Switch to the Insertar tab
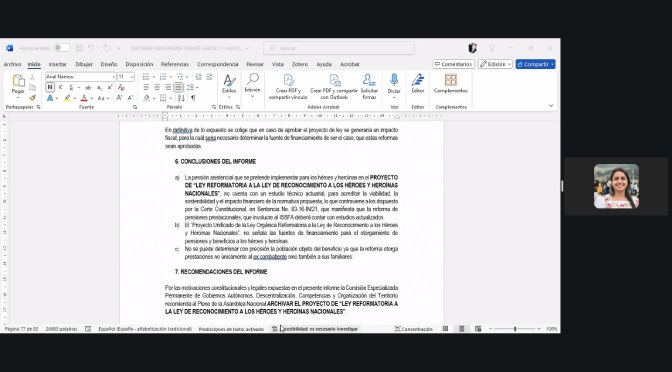Screen dimensions: 672x372 click(57, 64)
